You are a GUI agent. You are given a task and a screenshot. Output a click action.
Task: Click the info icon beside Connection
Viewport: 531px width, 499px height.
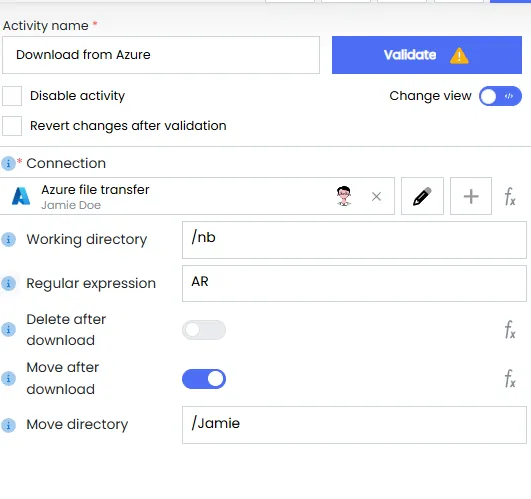pyautogui.click(x=8, y=163)
